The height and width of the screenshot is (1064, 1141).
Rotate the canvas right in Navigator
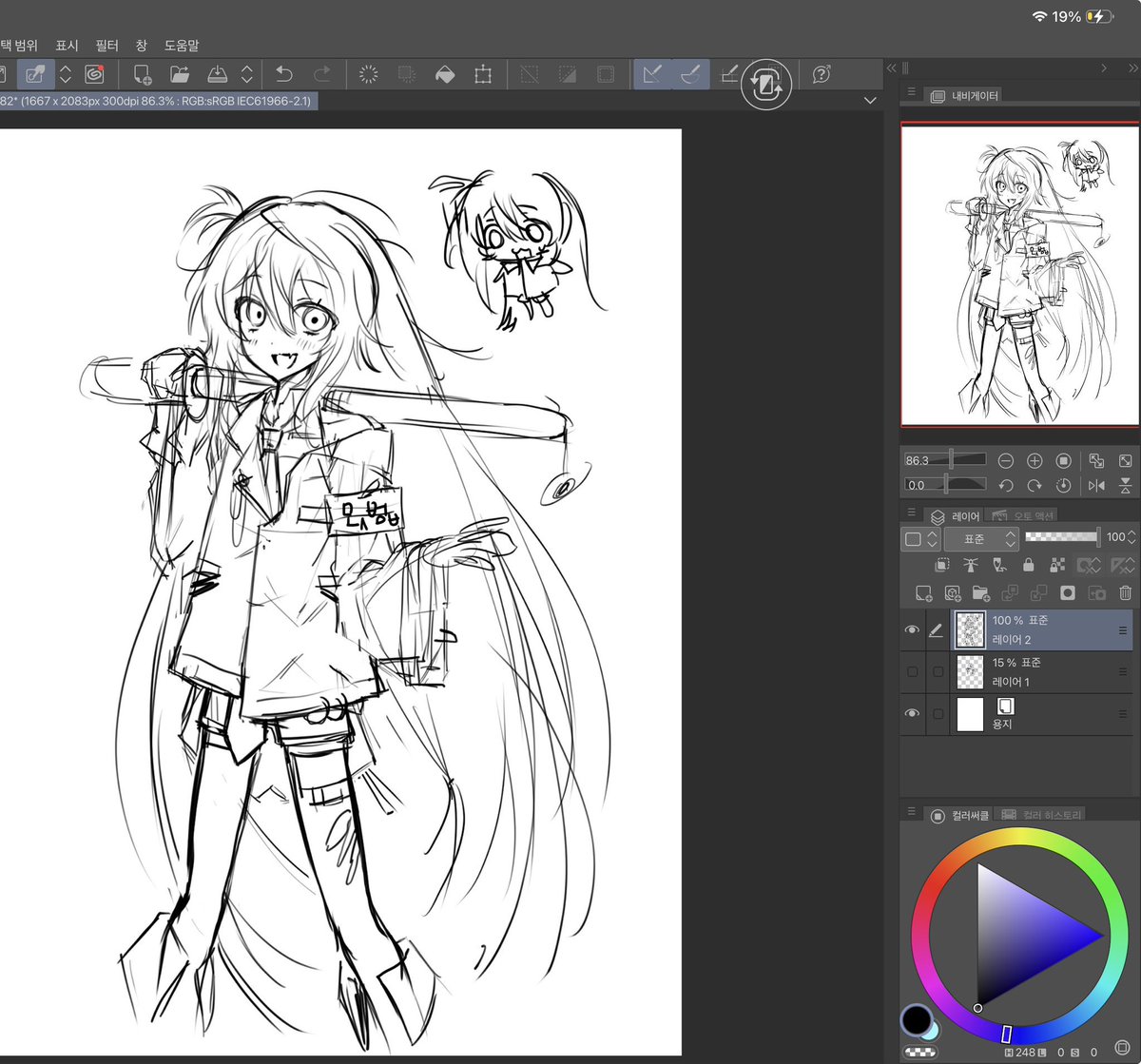pos(1035,485)
